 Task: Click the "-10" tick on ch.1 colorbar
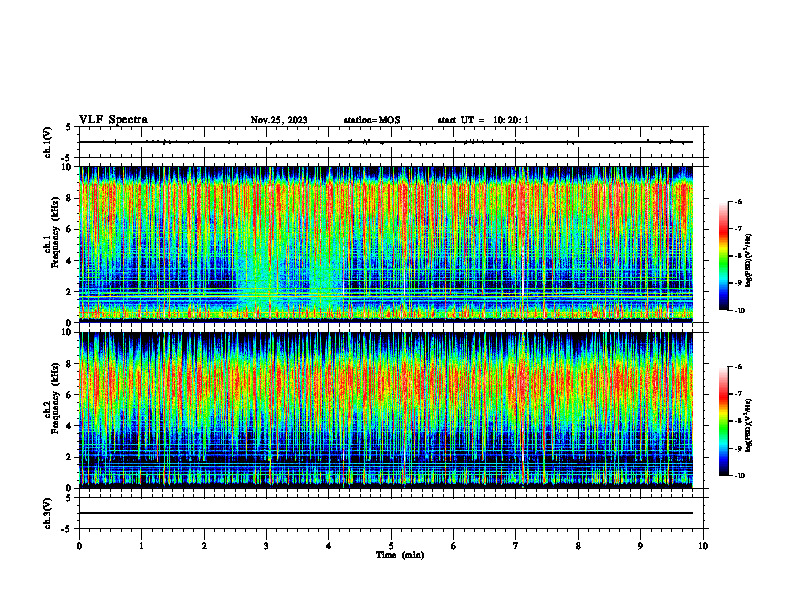740,311
